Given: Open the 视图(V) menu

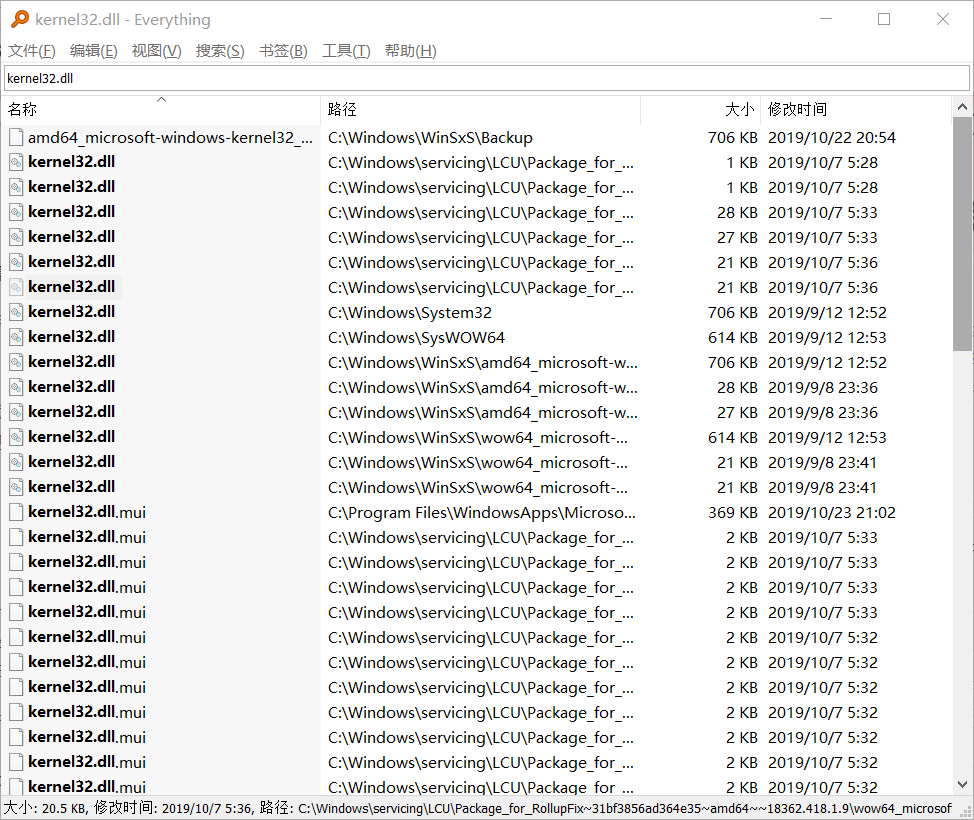Looking at the screenshot, I should pos(157,51).
